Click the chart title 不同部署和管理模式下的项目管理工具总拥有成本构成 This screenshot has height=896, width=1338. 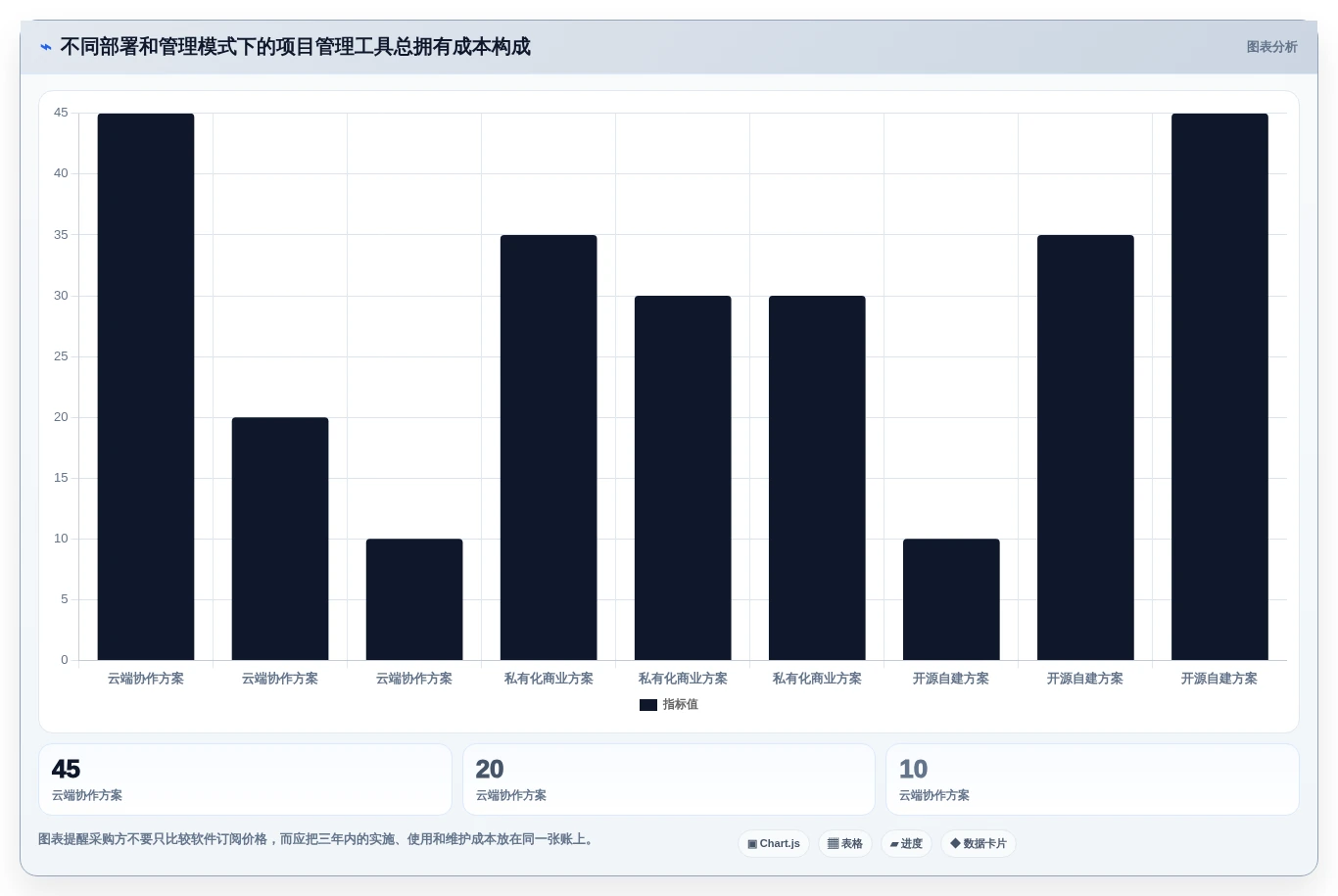(295, 46)
